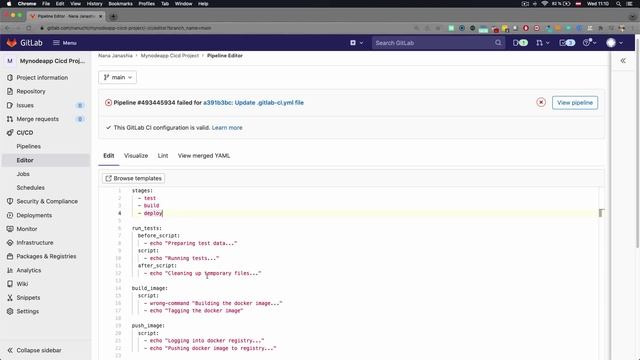Open the Chrome menu in macOS menu bar
Viewport: 640px width, 360px height.
pos(27,4)
